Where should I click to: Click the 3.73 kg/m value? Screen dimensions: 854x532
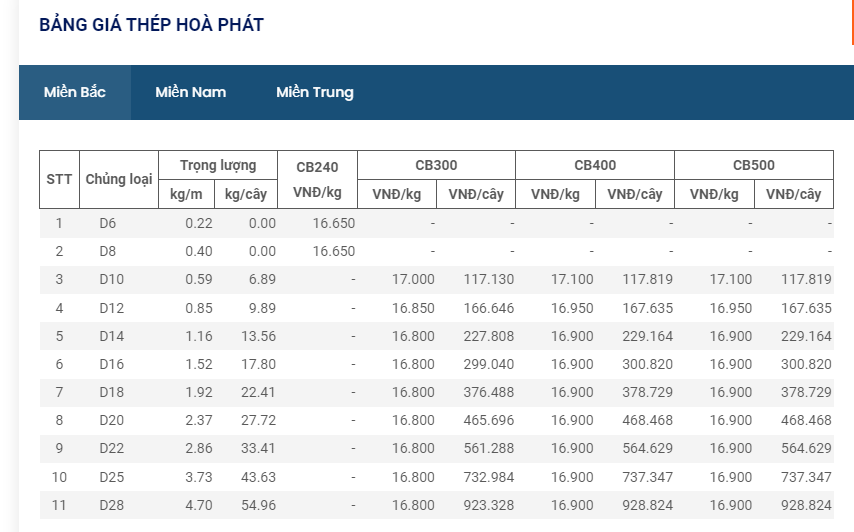(199, 477)
